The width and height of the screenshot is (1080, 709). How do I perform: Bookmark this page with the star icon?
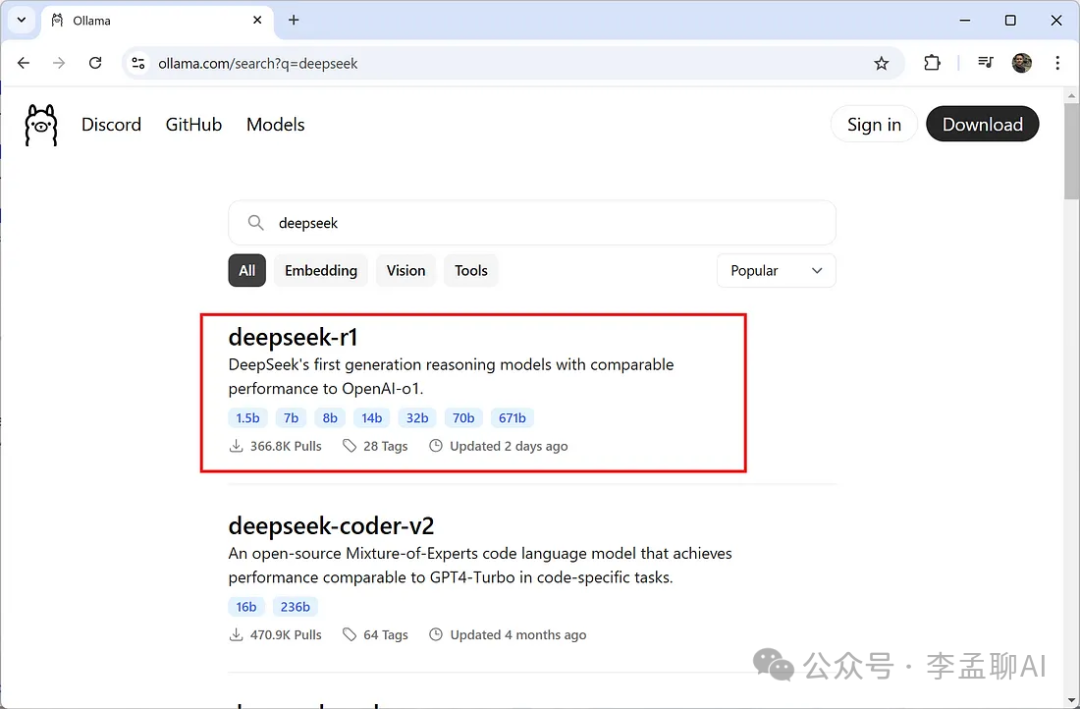pos(881,63)
